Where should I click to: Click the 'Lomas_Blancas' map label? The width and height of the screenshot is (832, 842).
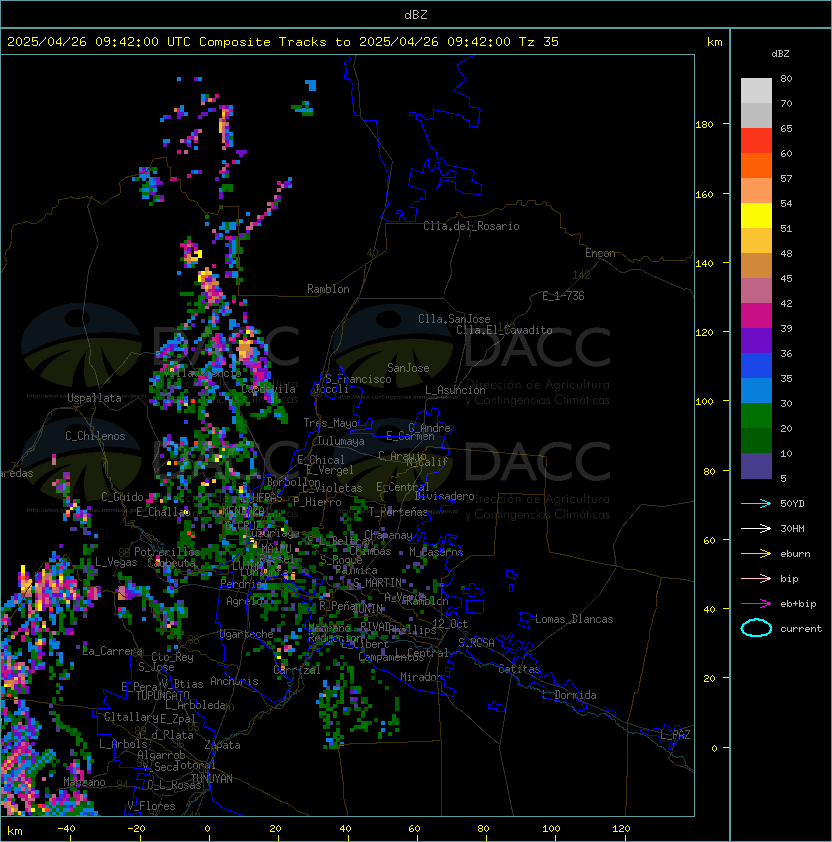(574, 619)
